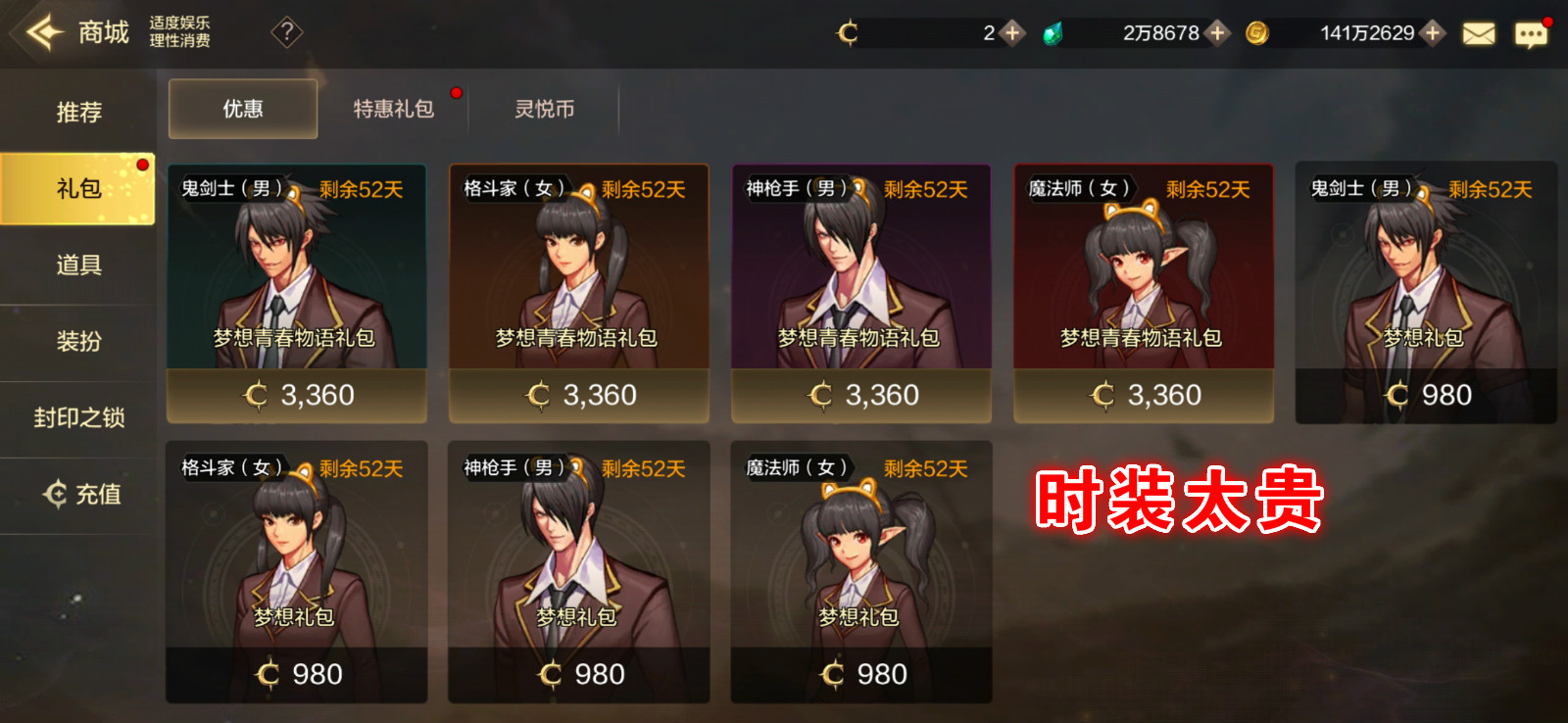Viewport: 1568px width, 723px height.
Task: Switch to the 特惠礼包 tab
Action: click(393, 109)
